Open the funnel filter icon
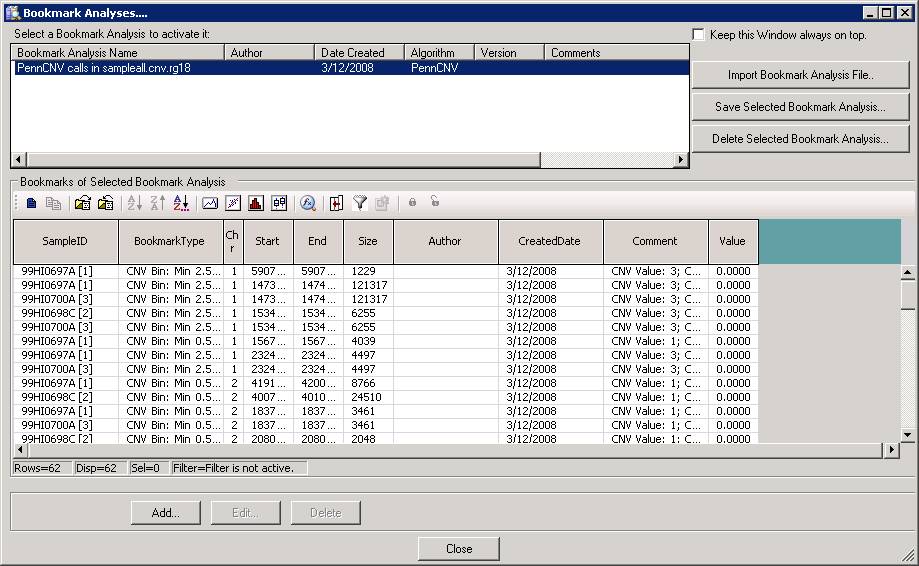The width and height of the screenshot is (919, 566). 360,203
